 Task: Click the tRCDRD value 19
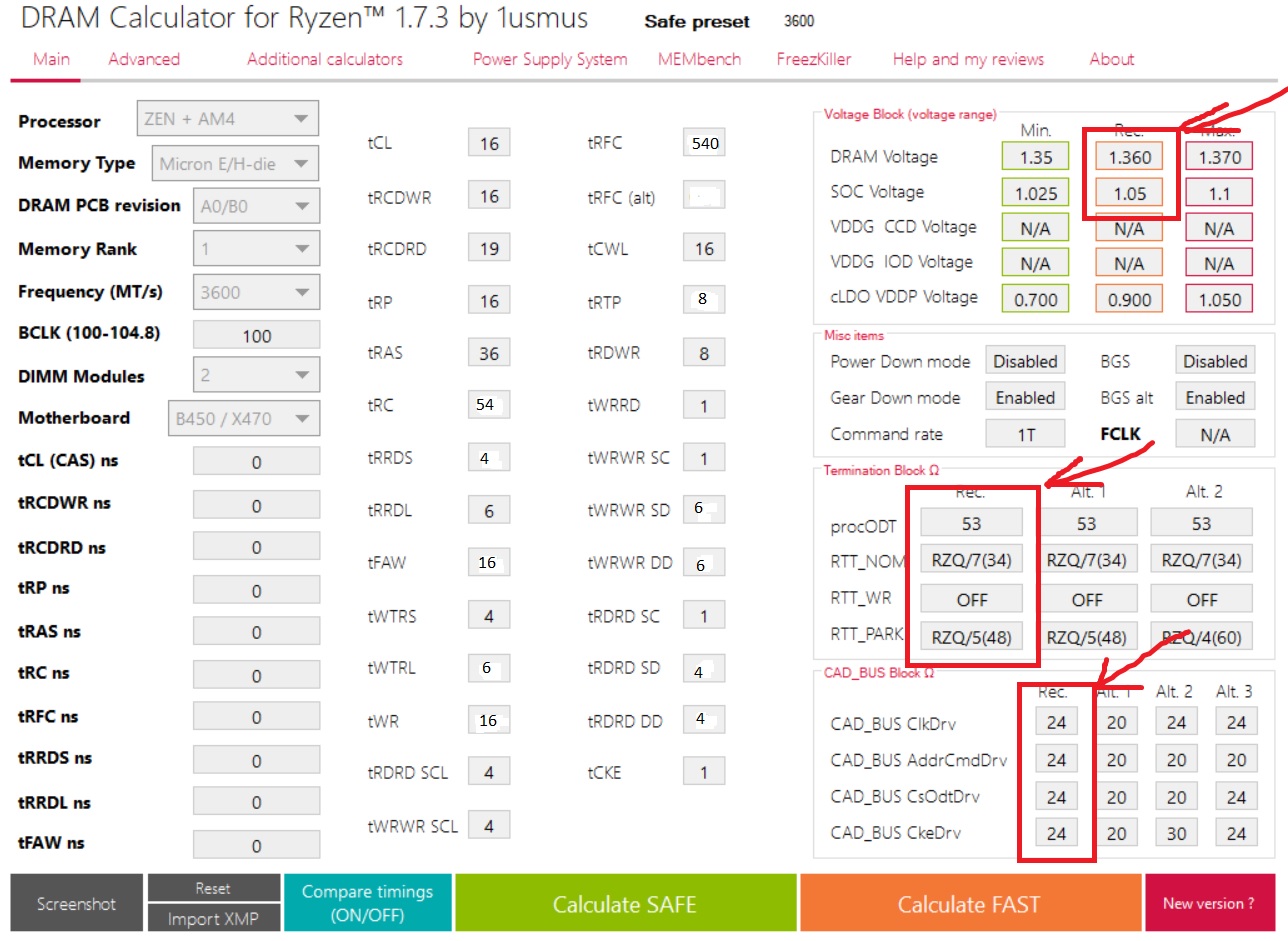[489, 249]
